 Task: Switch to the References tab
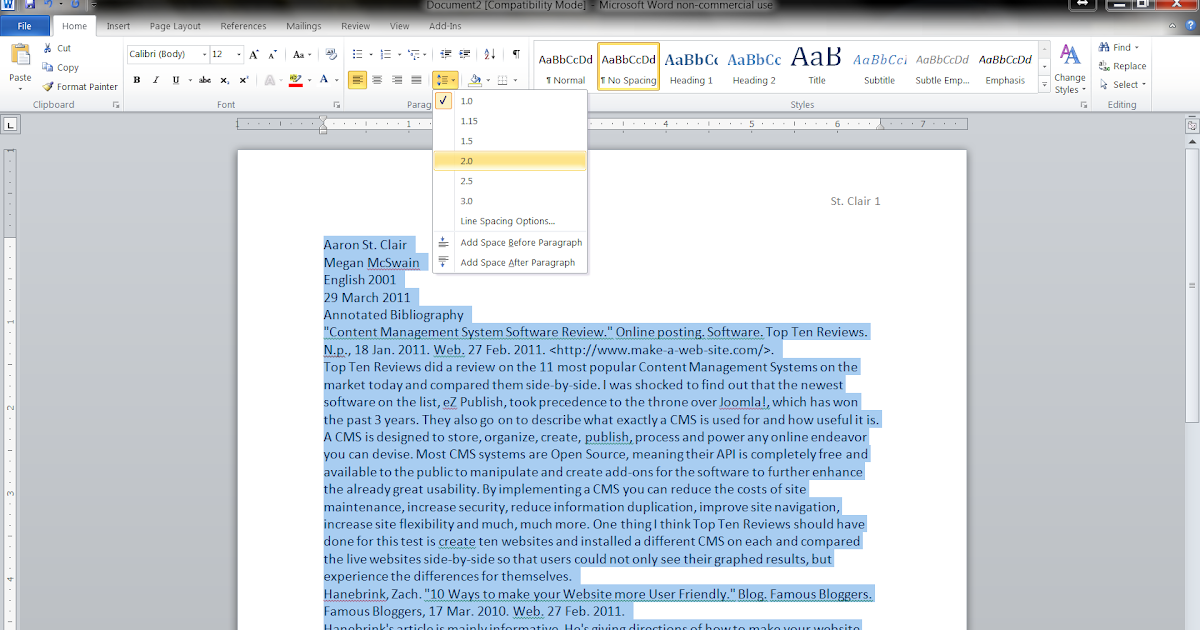pyautogui.click(x=243, y=26)
